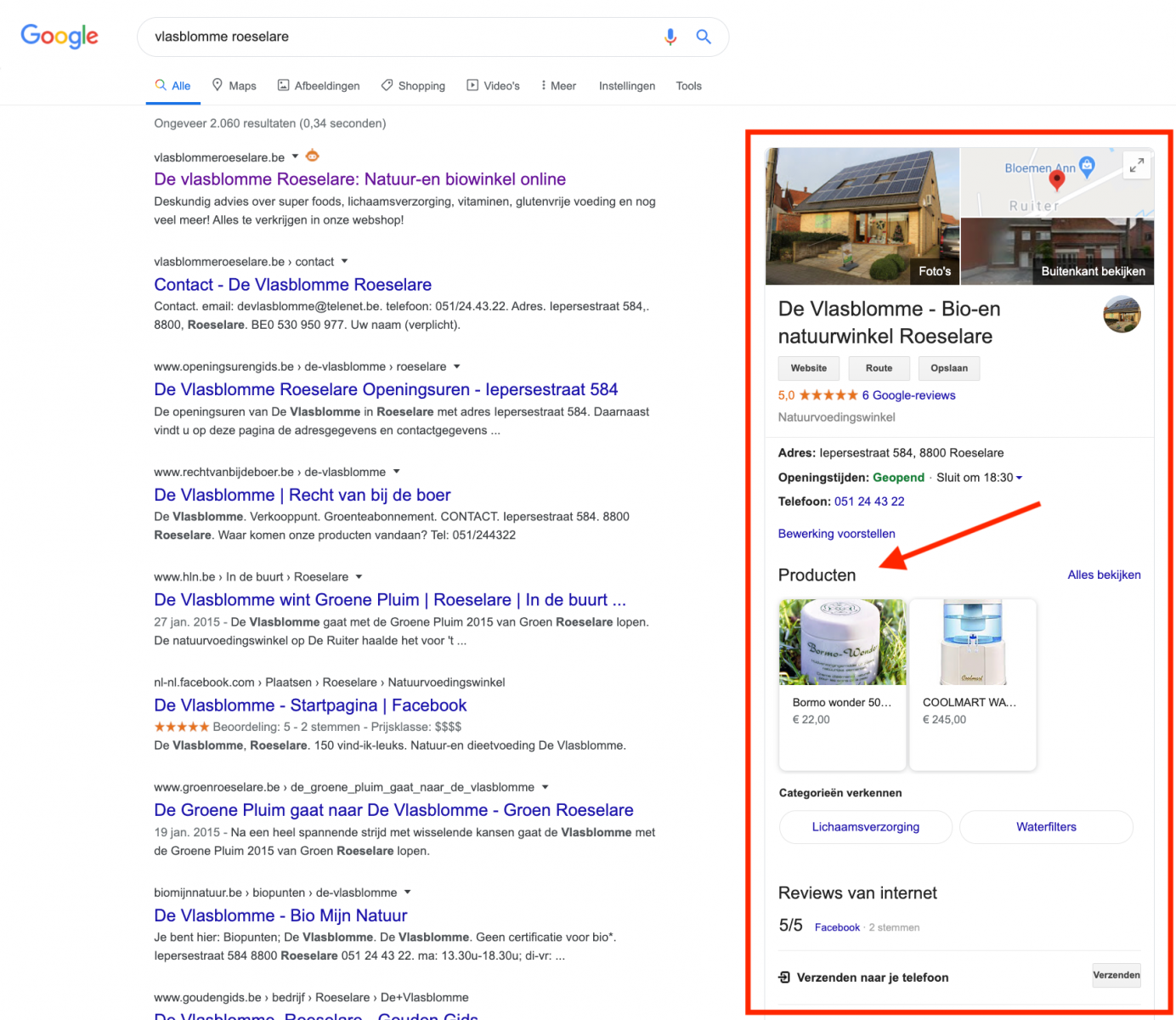
Task: Click the search magnifier icon
Action: click(x=703, y=37)
